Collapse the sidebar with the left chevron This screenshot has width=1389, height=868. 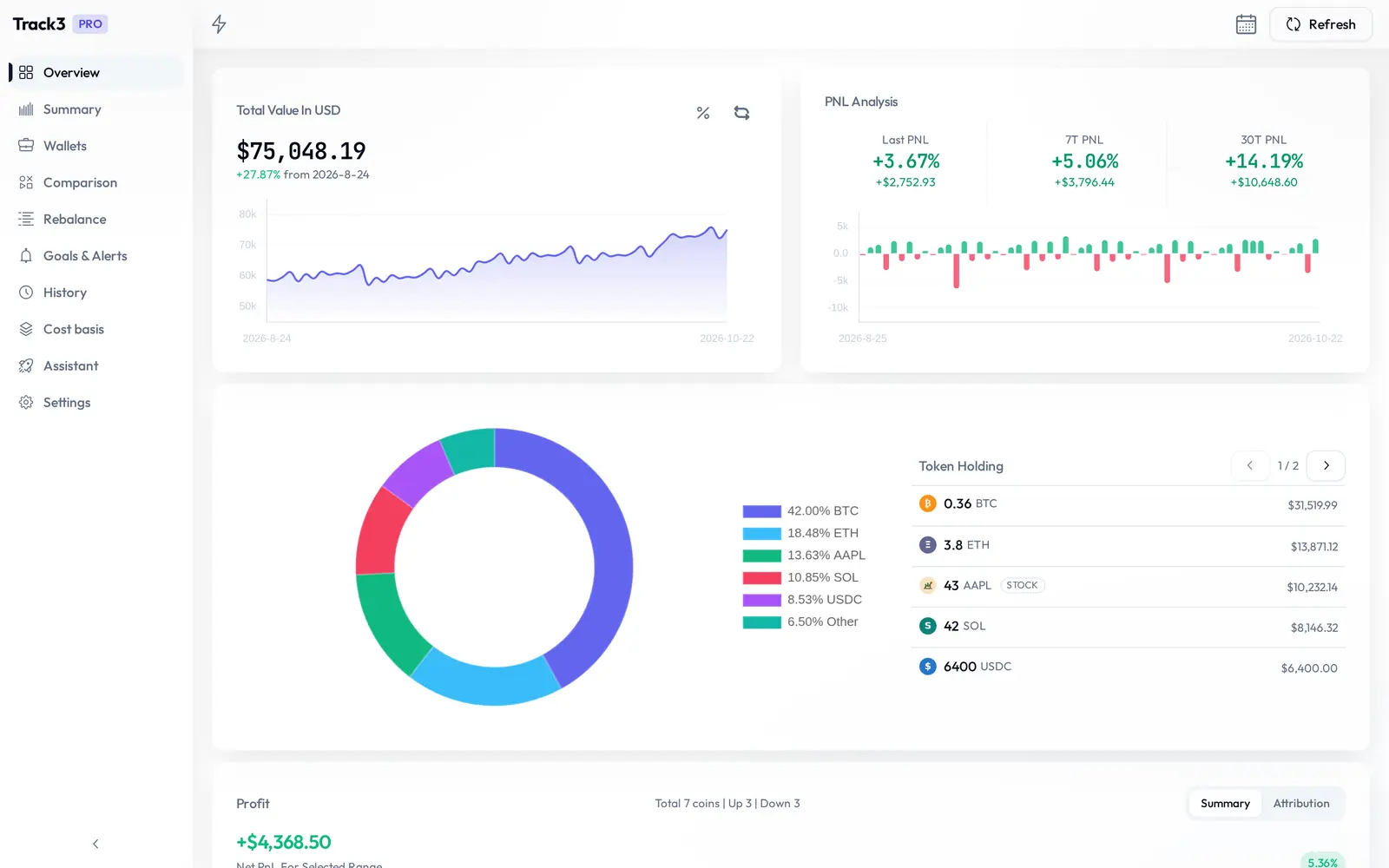coord(95,844)
